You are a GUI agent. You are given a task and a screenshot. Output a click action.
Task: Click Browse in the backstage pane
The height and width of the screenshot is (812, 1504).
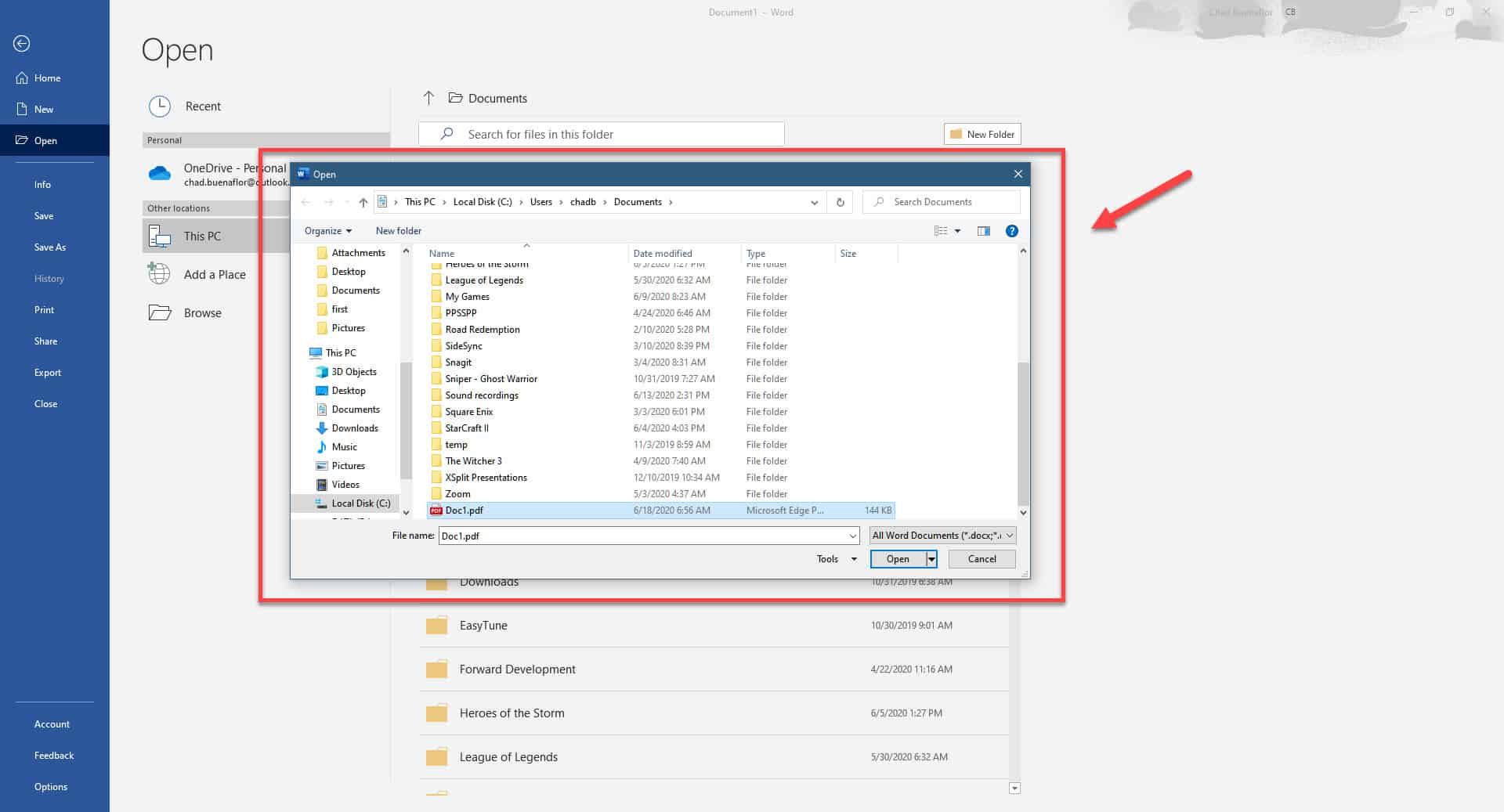click(x=202, y=312)
